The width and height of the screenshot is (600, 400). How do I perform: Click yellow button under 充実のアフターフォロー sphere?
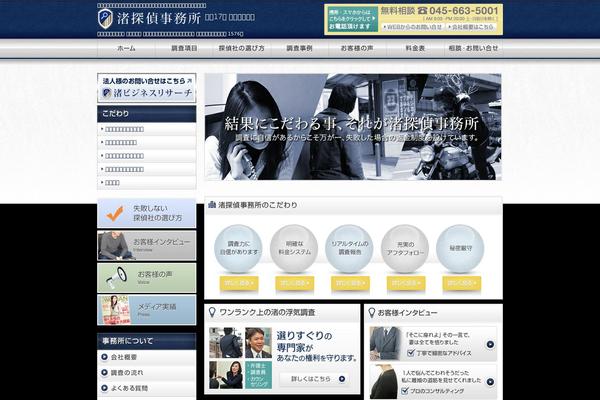tap(406, 283)
